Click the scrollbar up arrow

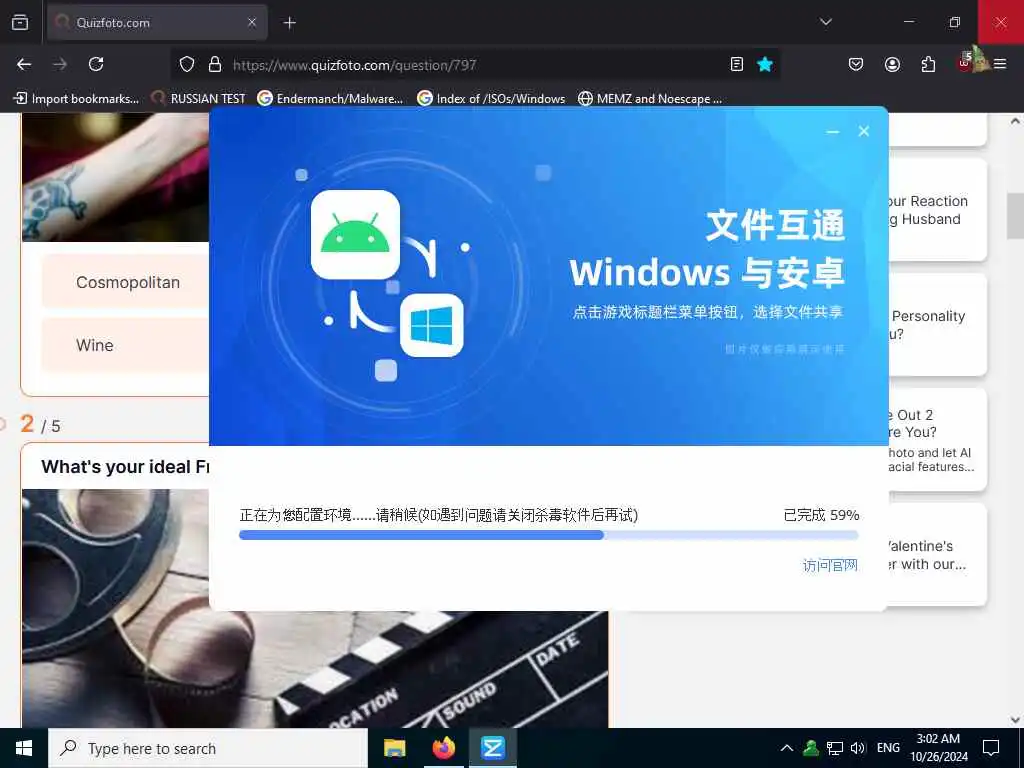click(x=1015, y=121)
